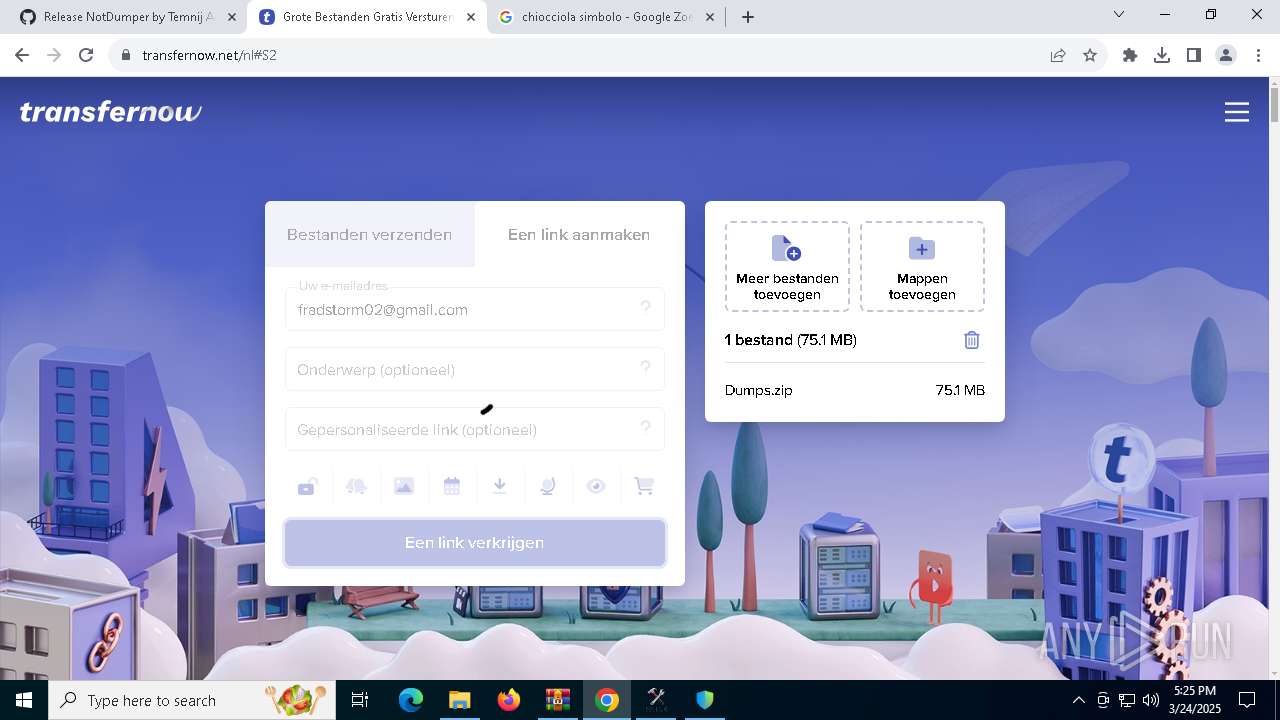Open WinRAR from taskbar
The image size is (1280, 720).
click(558, 700)
